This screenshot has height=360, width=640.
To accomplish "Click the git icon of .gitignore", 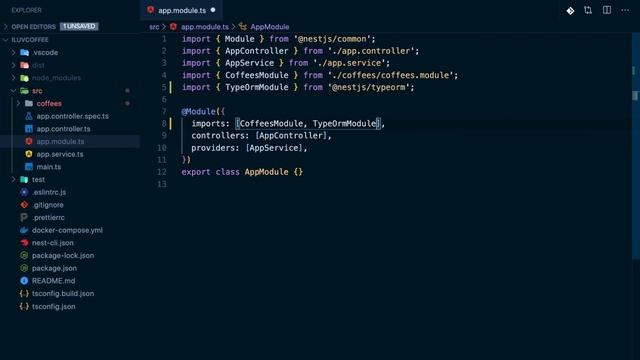I will pos(24,204).
